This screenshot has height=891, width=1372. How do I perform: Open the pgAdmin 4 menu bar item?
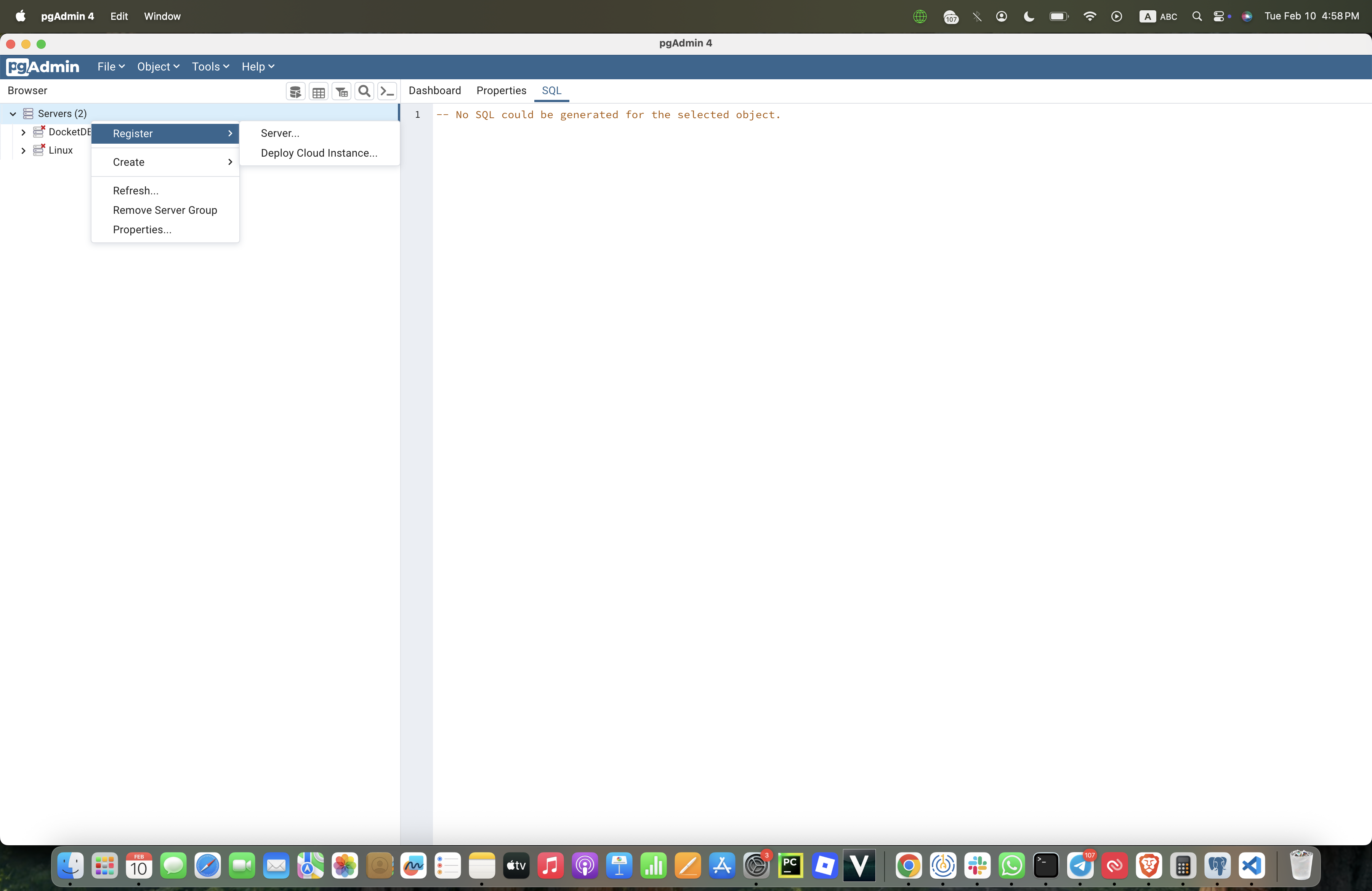click(x=67, y=16)
